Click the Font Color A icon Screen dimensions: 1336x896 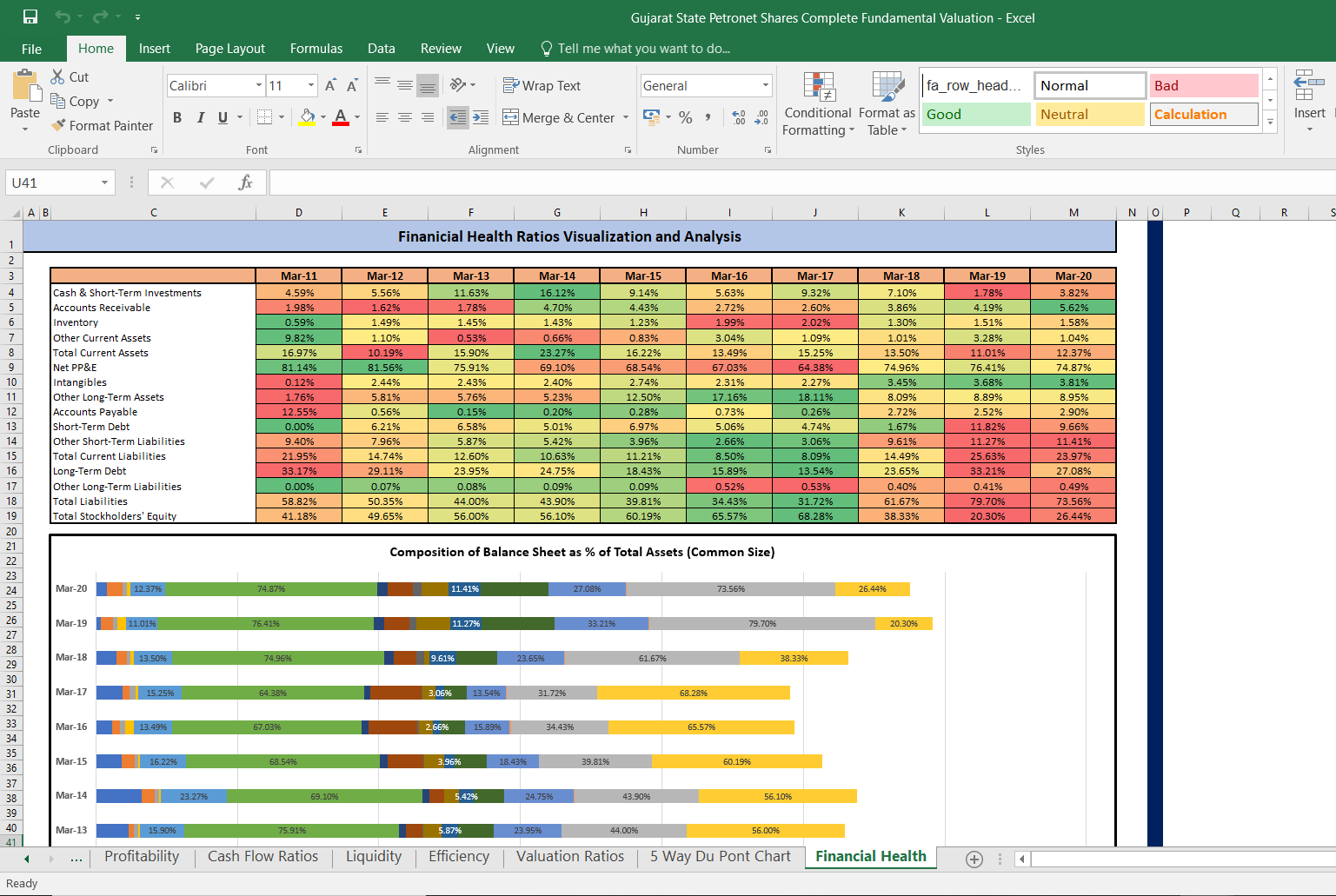pyautogui.click(x=341, y=116)
